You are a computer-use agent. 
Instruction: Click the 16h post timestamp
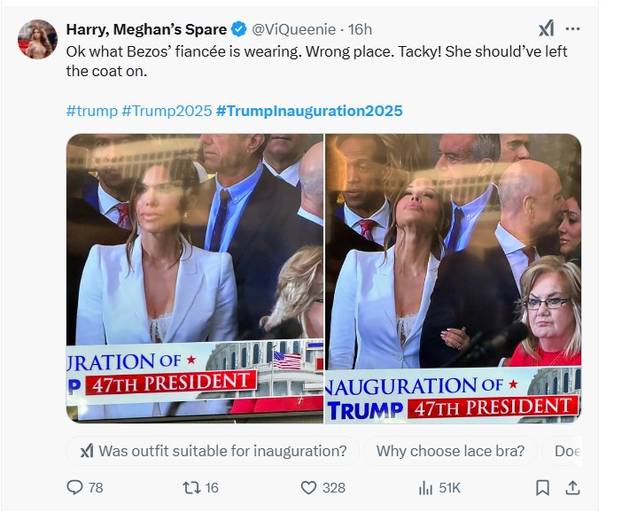tap(360, 30)
